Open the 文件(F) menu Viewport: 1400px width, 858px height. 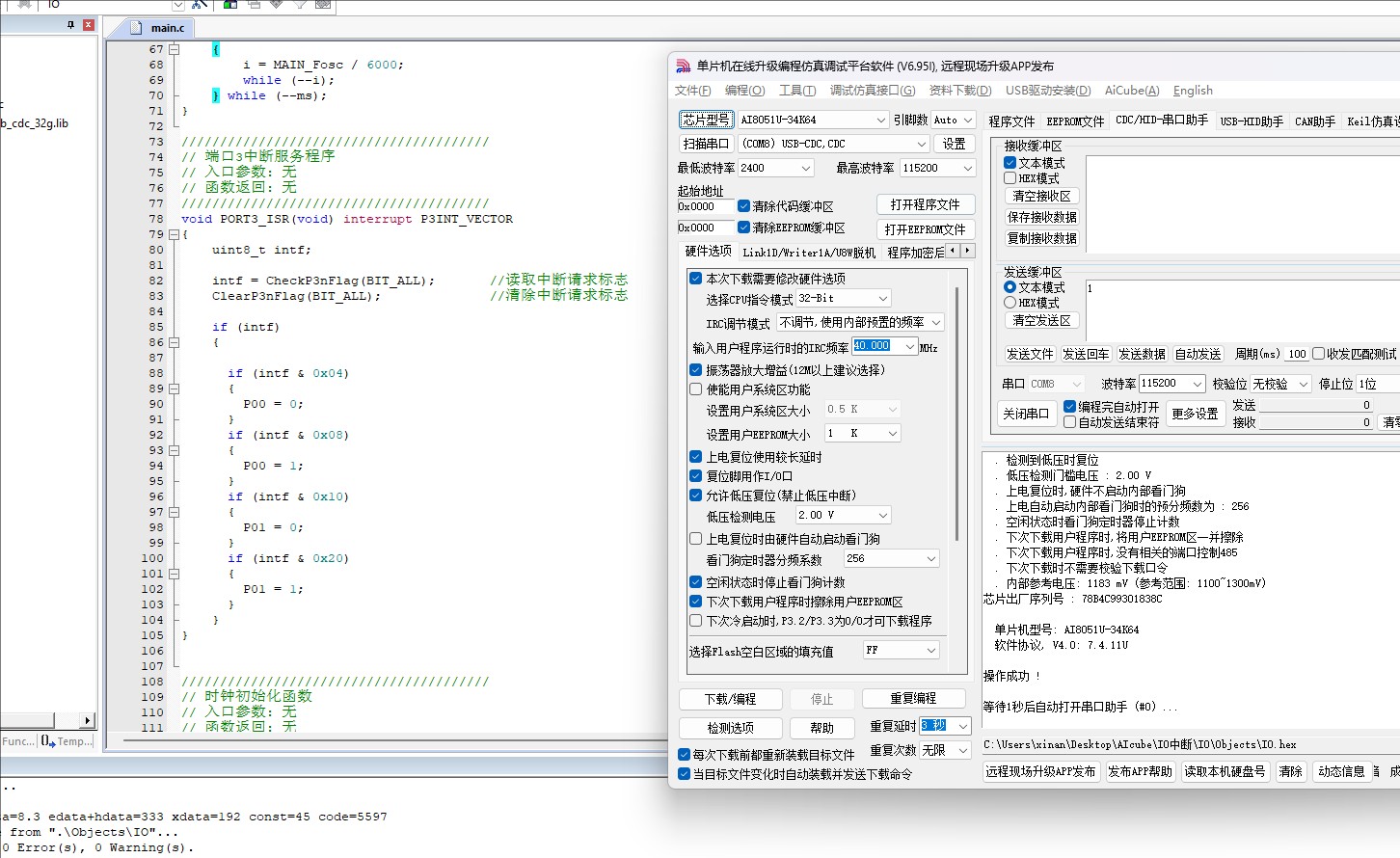(692, 91)
